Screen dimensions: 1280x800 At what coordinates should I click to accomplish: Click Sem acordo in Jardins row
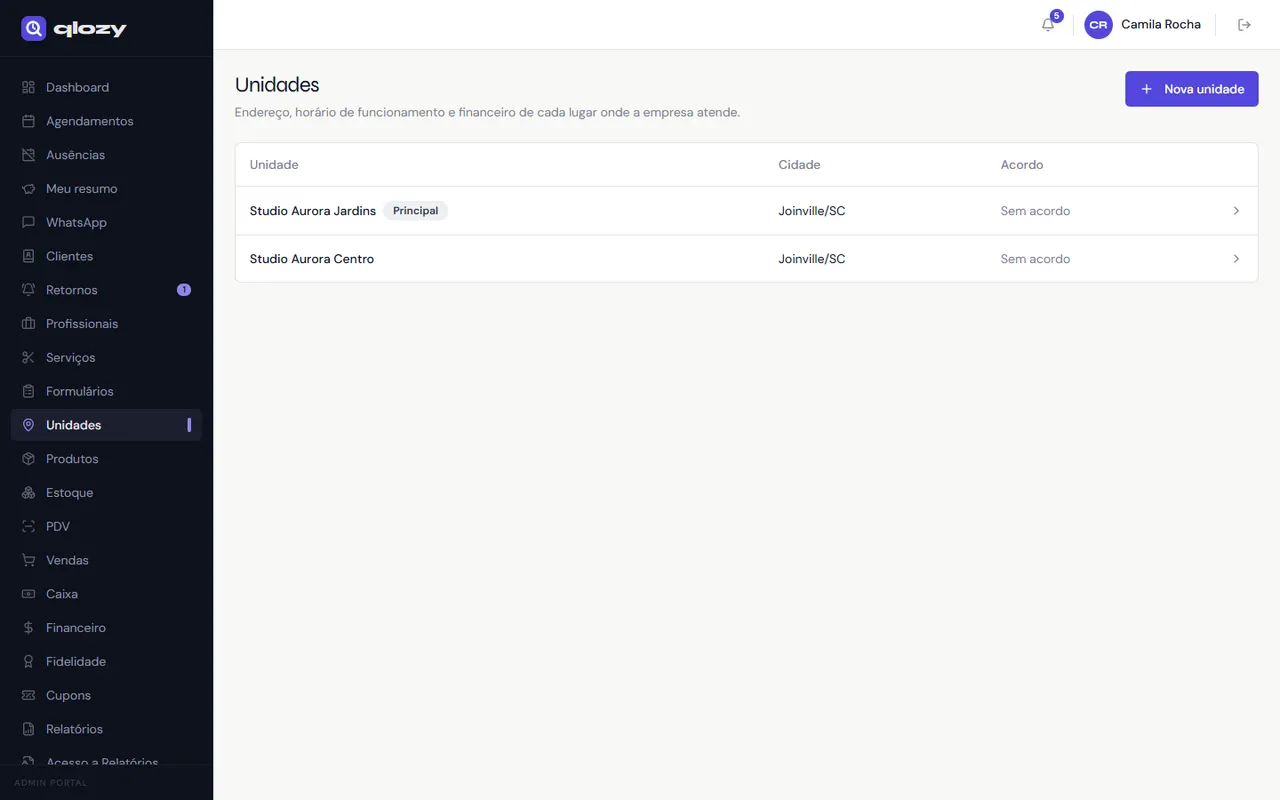1035,211
